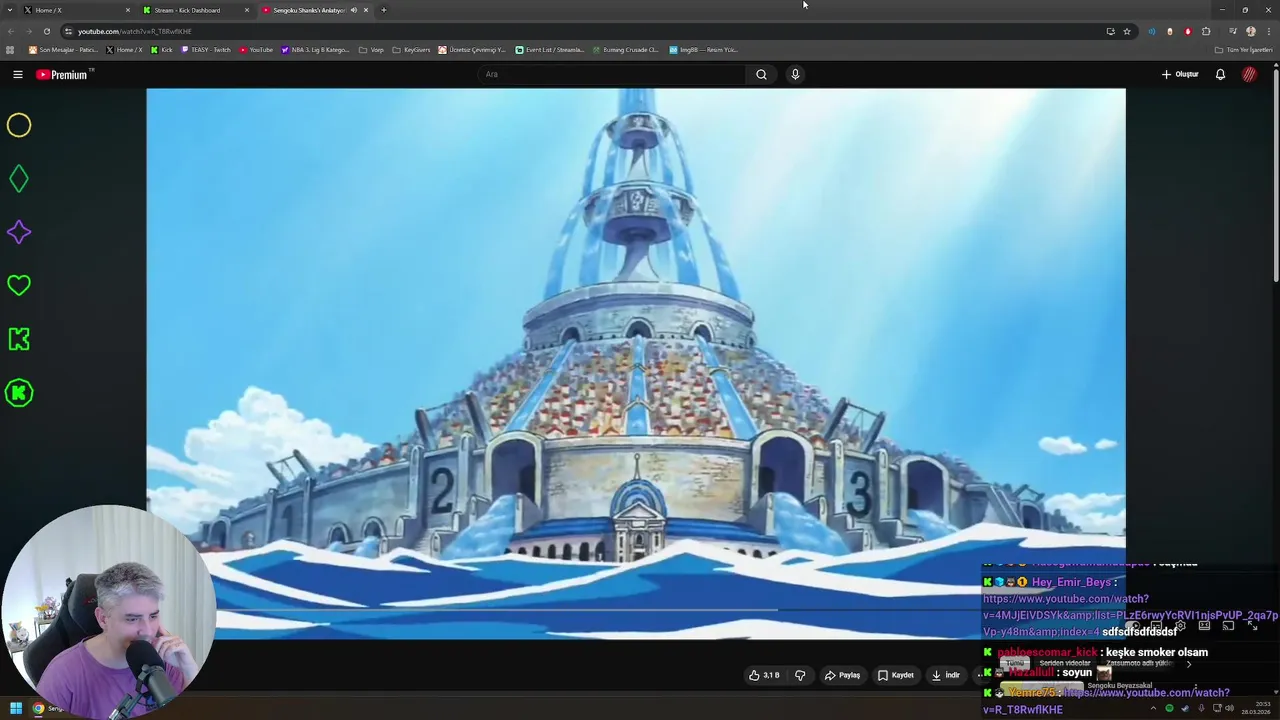Open a new browser tab
Viewport: 1280px width, 720px height.
click(x=383, y=10)
